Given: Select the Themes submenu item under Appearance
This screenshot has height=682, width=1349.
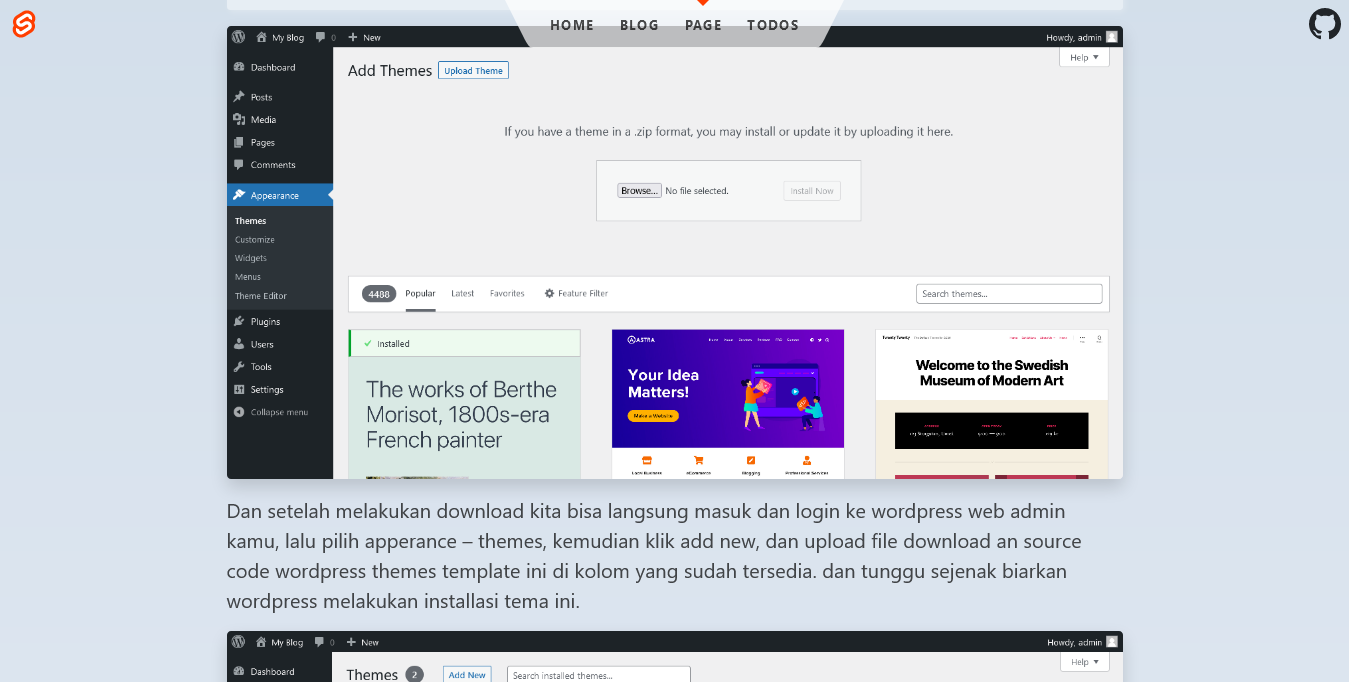Looking at the screenshot, I should [x=251, y=221].
